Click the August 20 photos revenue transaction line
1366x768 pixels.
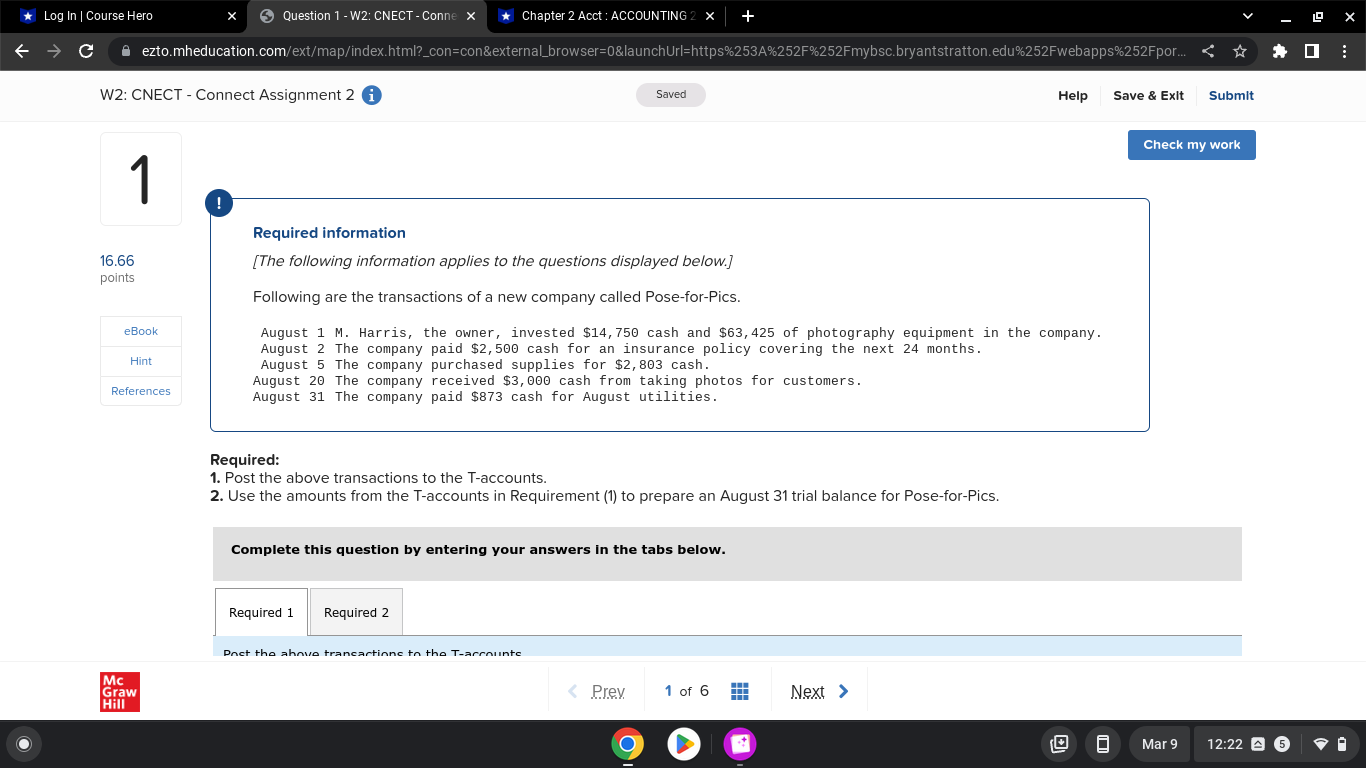[x=557, y=381]
